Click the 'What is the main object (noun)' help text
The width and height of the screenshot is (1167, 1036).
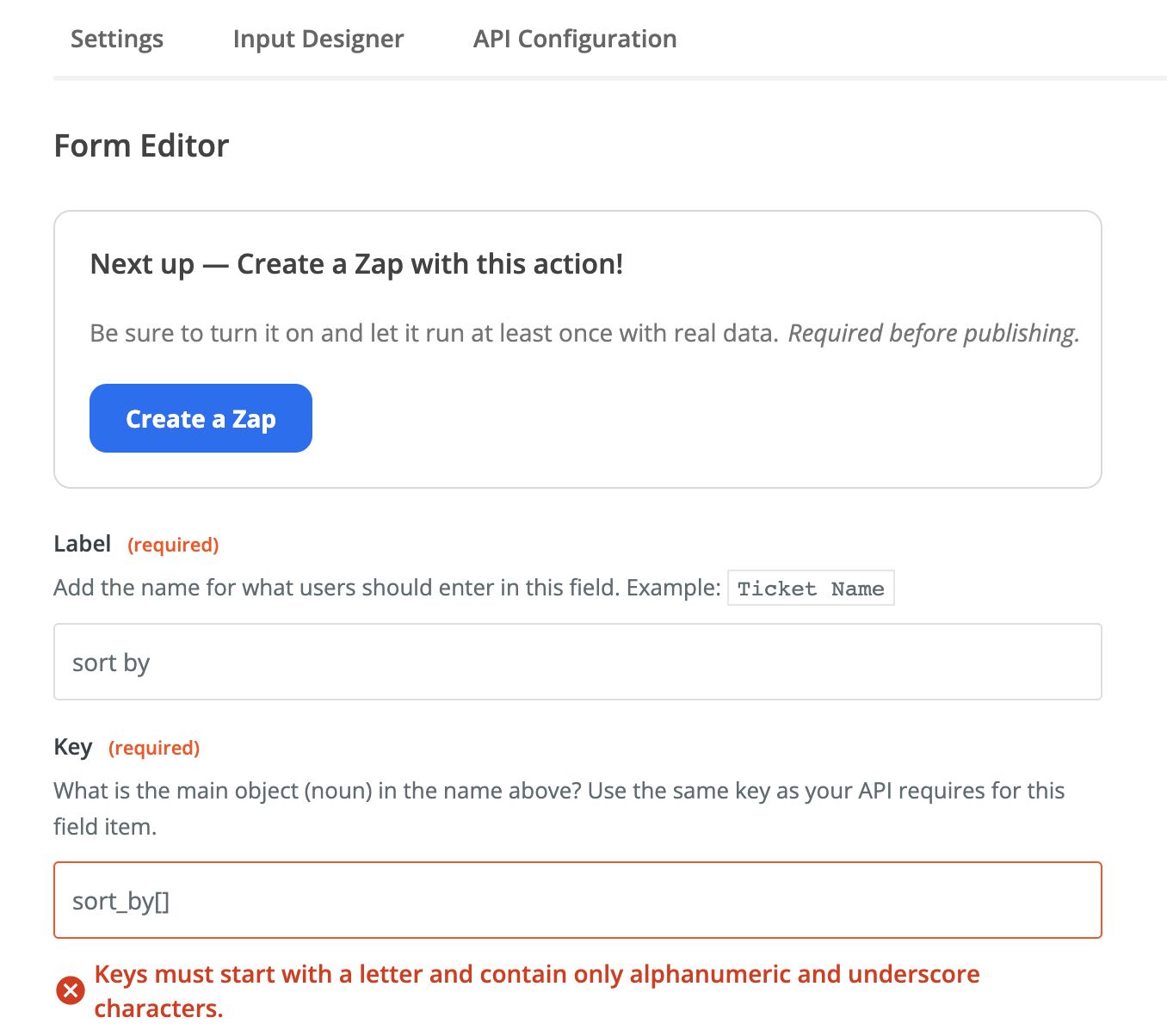click(x=559, y=808)
